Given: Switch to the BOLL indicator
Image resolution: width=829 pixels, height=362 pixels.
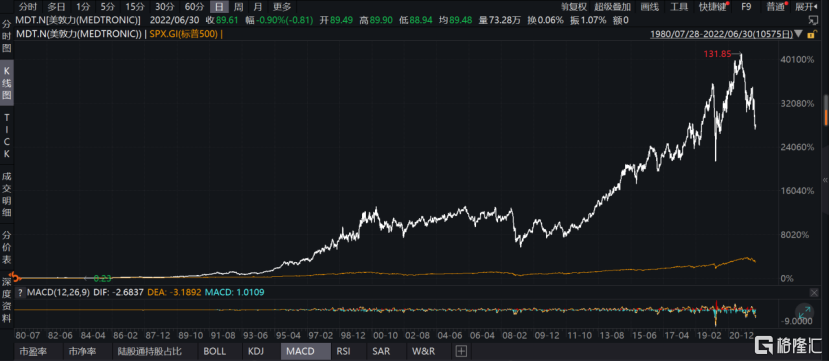Looking at the screenshot, I should point(214,351).
